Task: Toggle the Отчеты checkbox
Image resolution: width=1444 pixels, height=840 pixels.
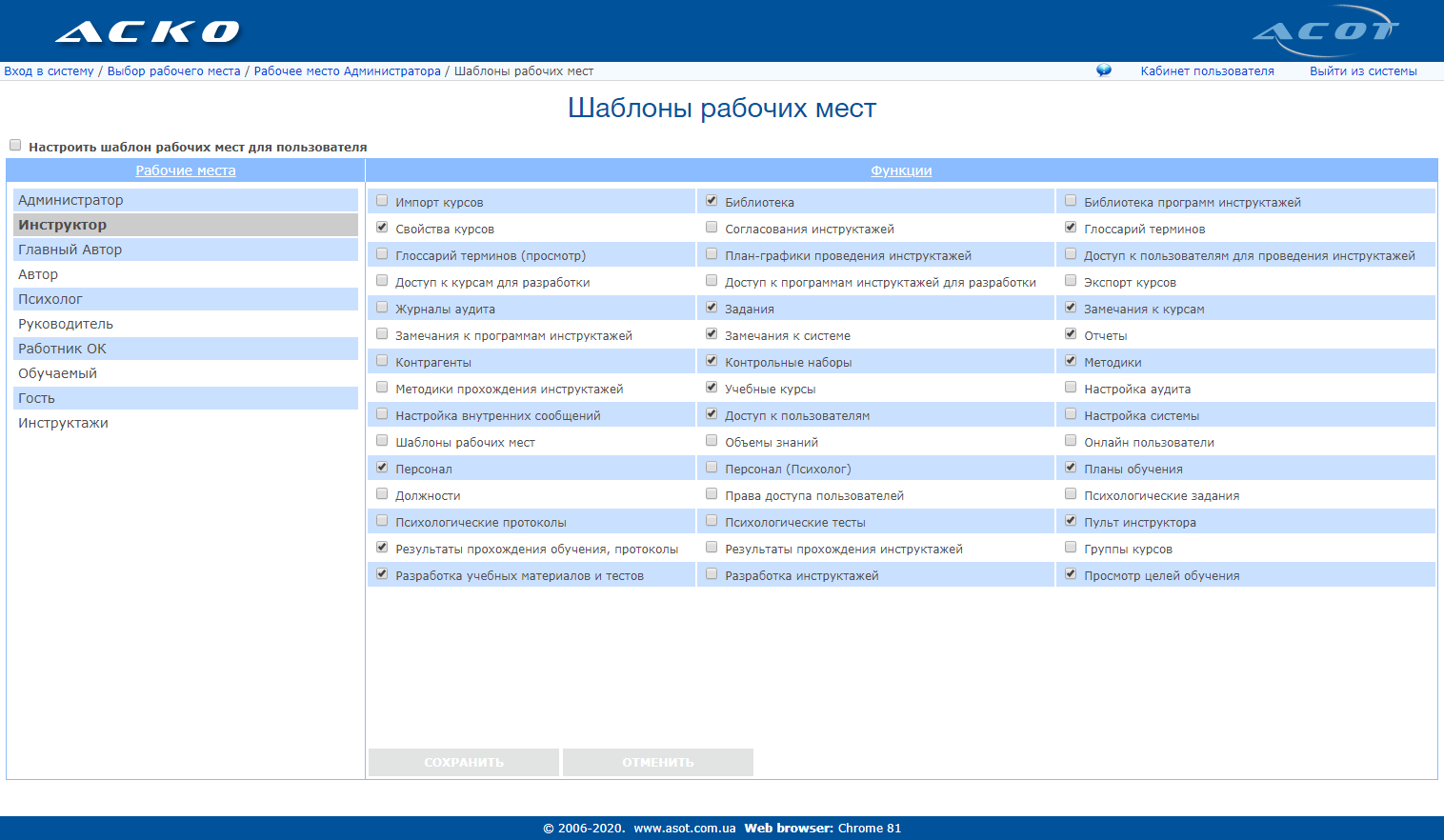Action: click(1071, 334)
